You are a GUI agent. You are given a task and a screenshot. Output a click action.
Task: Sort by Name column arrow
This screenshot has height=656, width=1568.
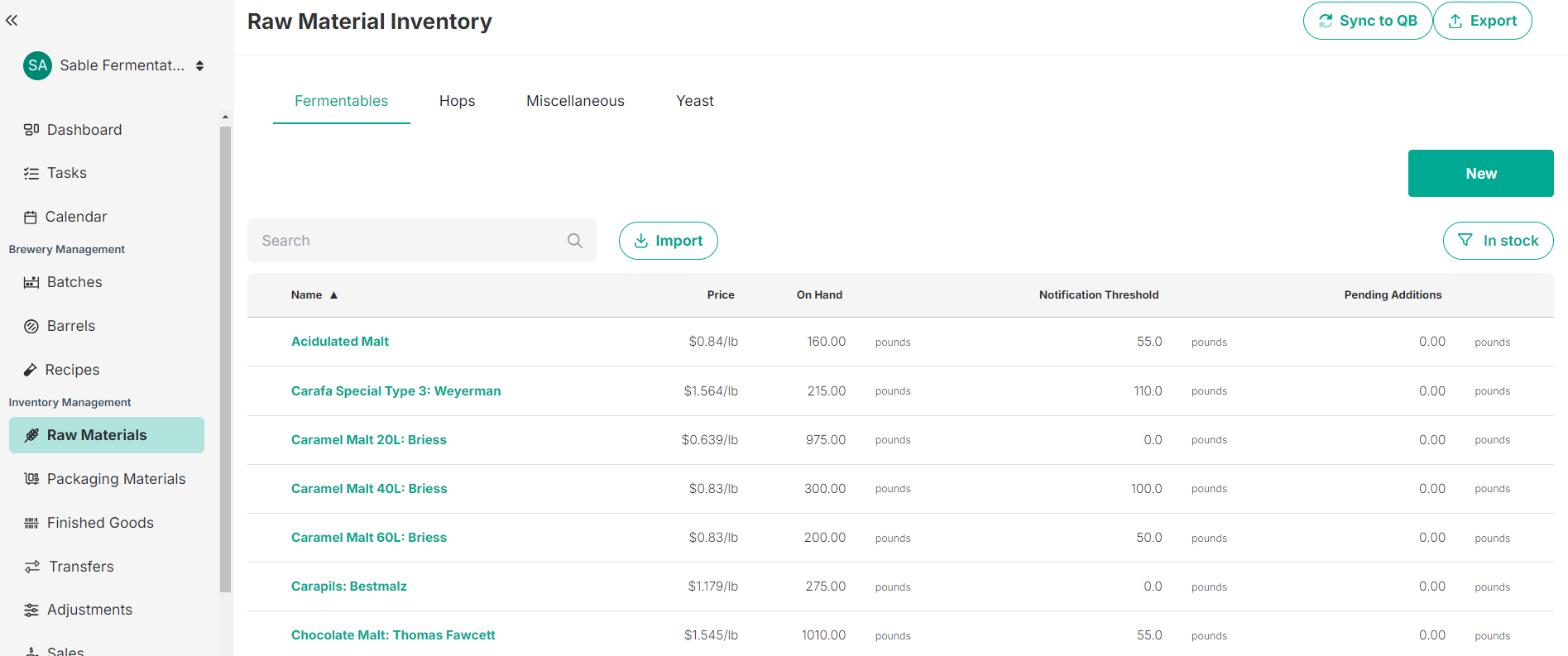(334, 295)
